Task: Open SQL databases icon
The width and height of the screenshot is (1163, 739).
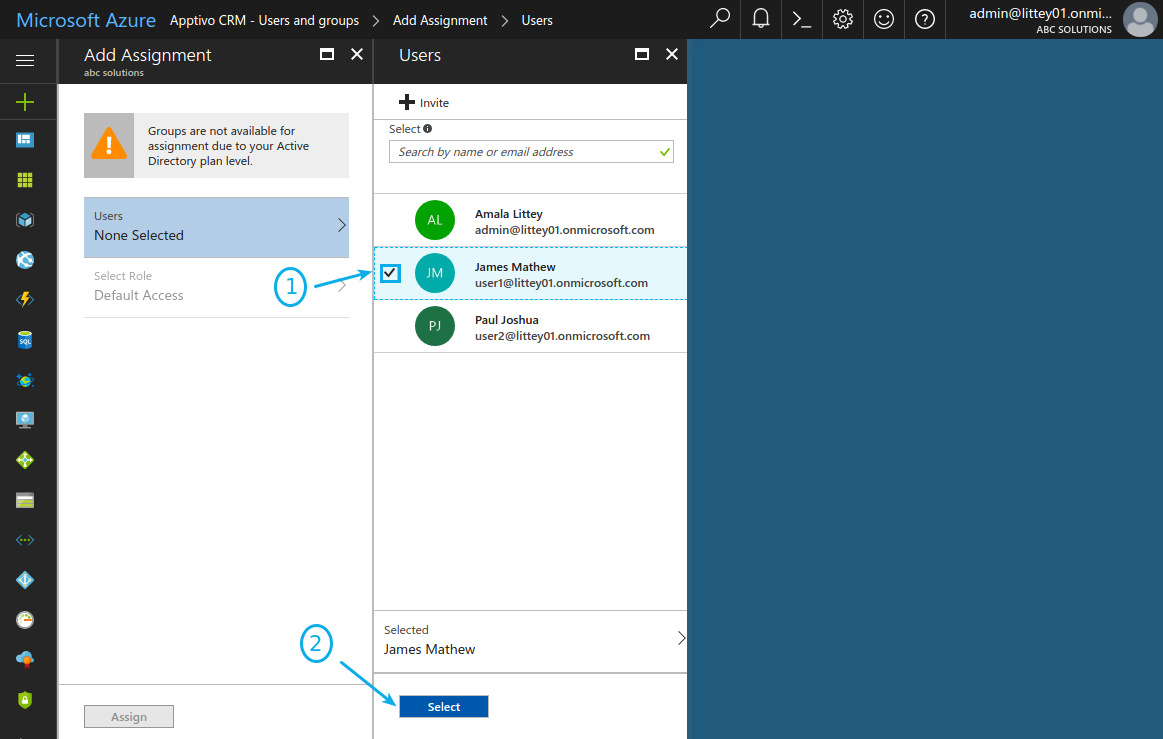Action: pos(25,340)
